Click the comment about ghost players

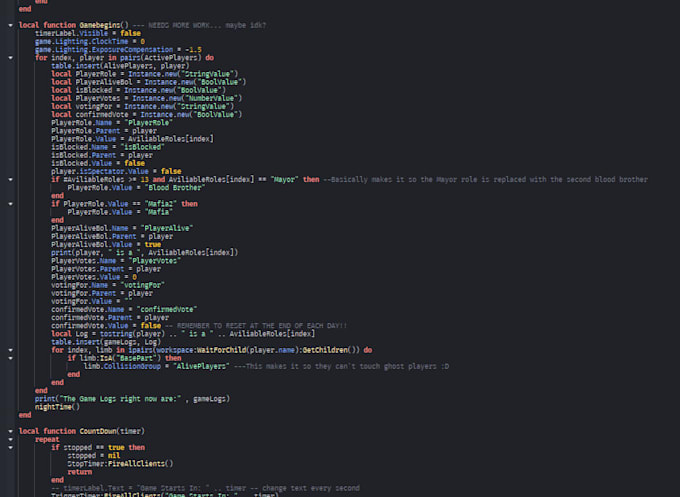click(341, 366)
